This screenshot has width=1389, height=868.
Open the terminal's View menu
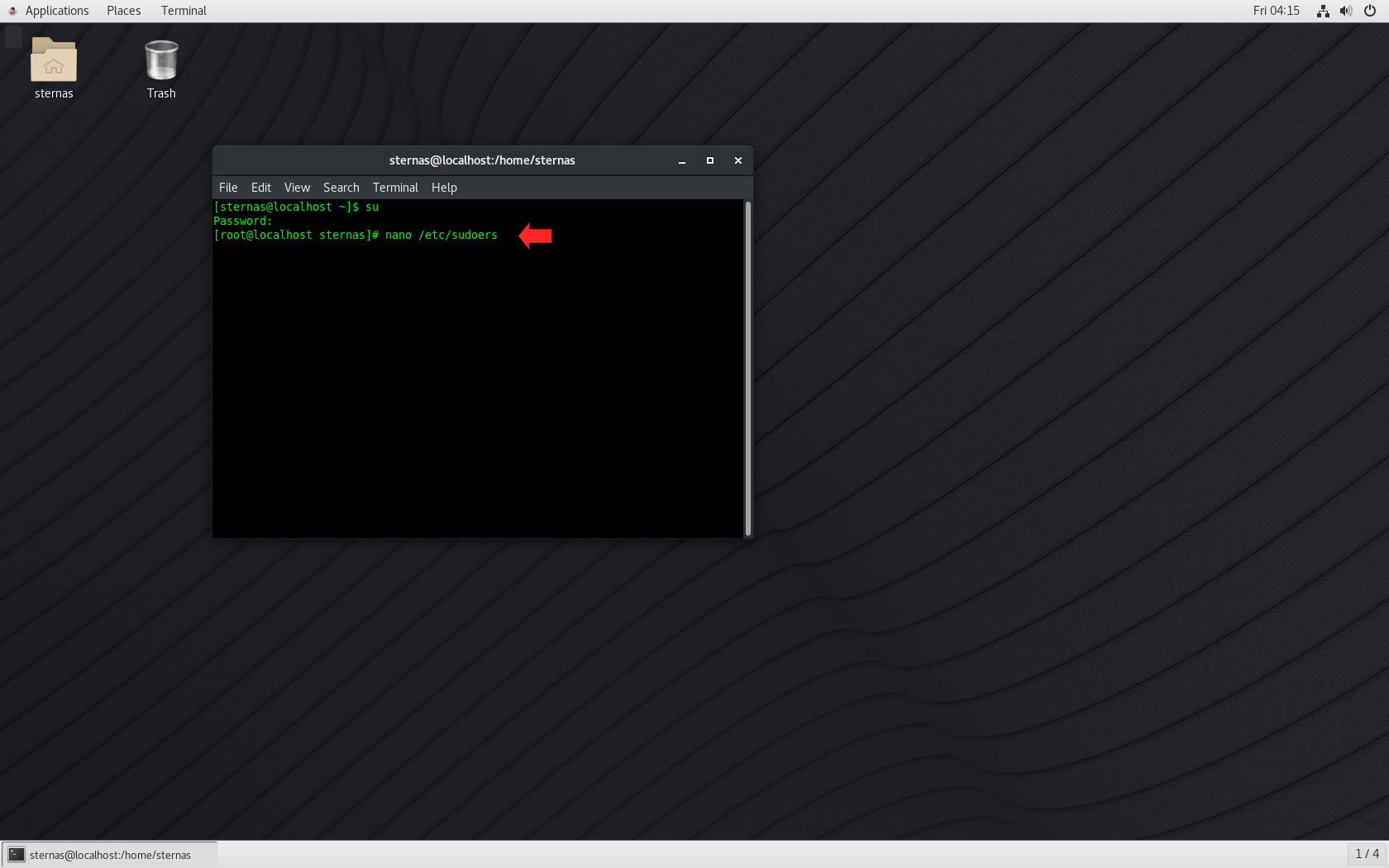[297, 188]
